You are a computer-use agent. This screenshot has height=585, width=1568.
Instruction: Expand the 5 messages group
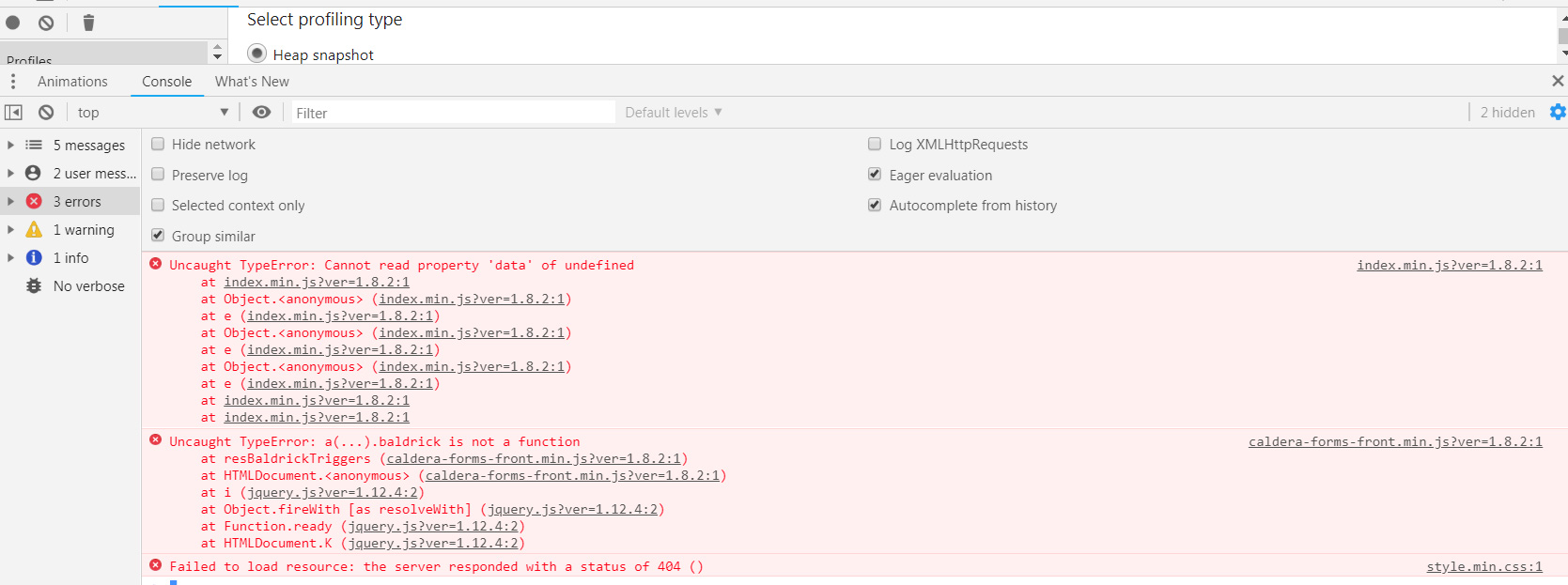point(10,145)
